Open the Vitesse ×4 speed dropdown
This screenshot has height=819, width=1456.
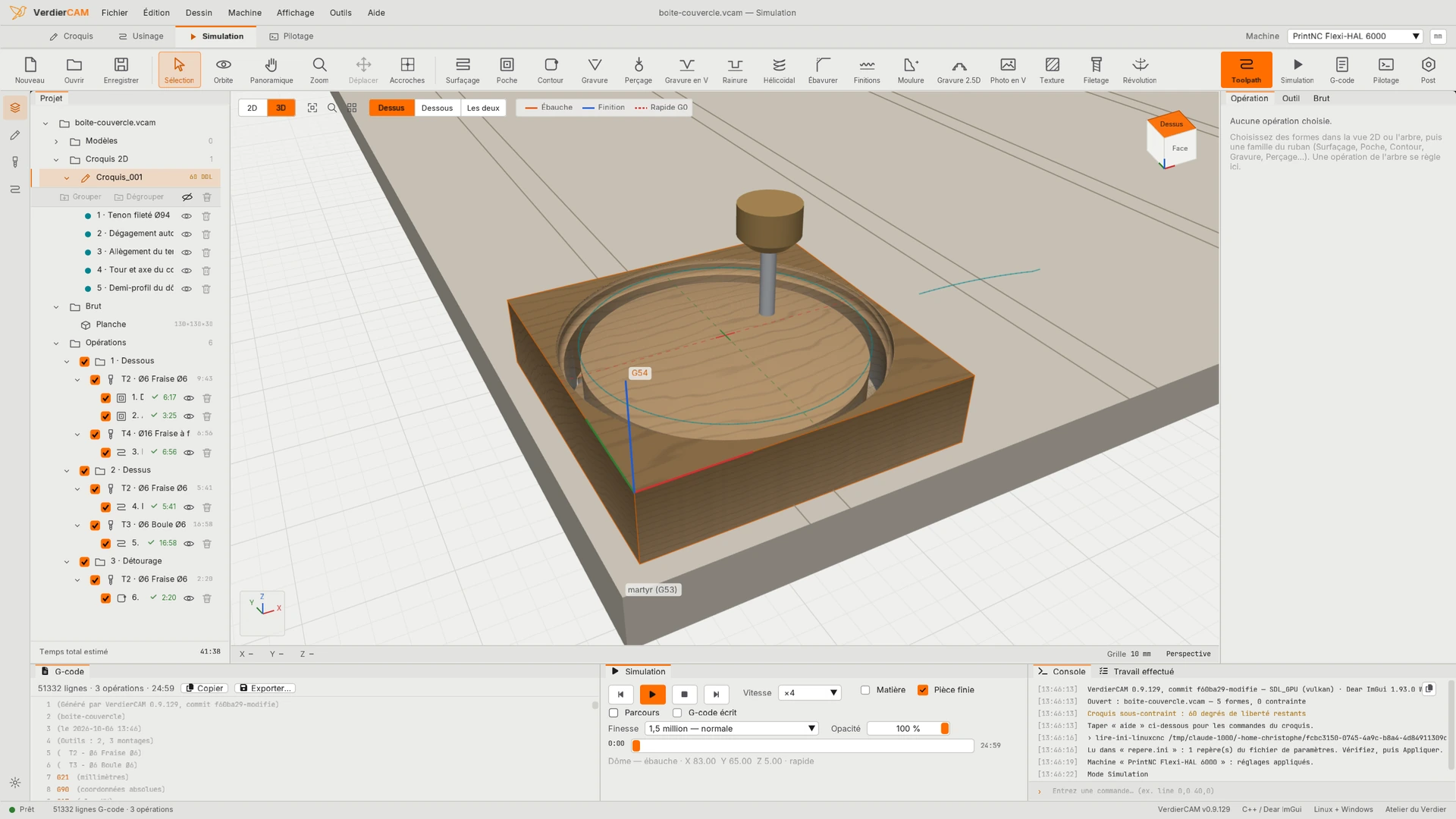tap(810, 693)
